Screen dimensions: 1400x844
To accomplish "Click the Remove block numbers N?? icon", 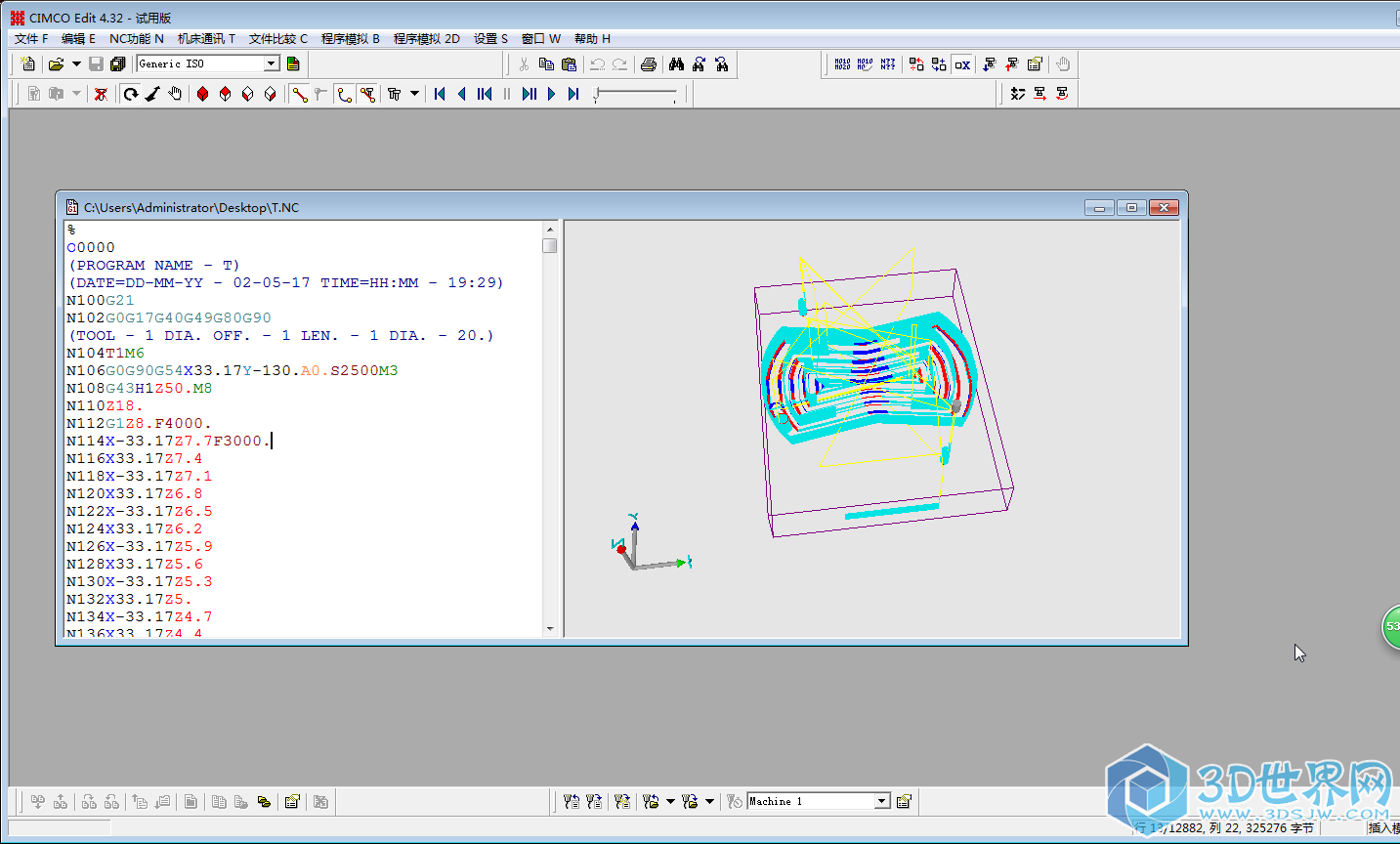I will pos(887,64).
